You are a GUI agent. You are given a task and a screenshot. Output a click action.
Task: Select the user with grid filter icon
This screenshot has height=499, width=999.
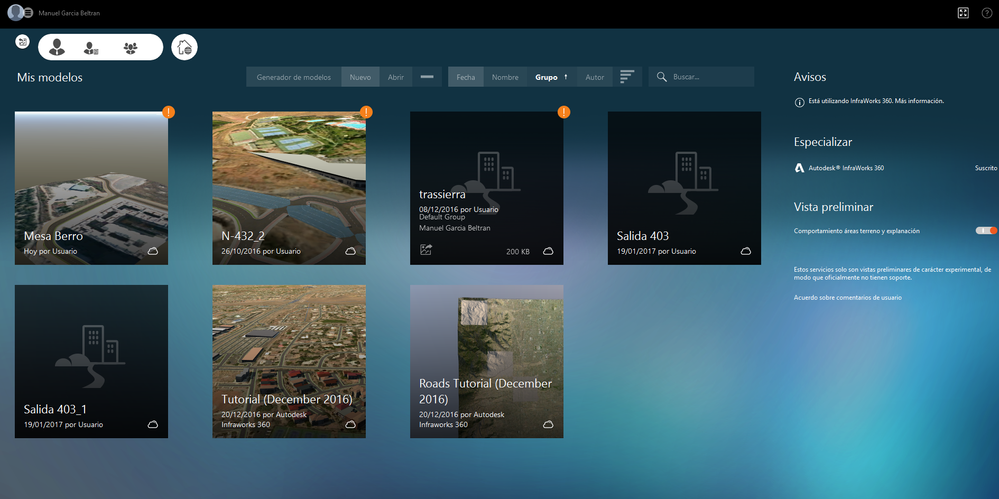[91, 48]
